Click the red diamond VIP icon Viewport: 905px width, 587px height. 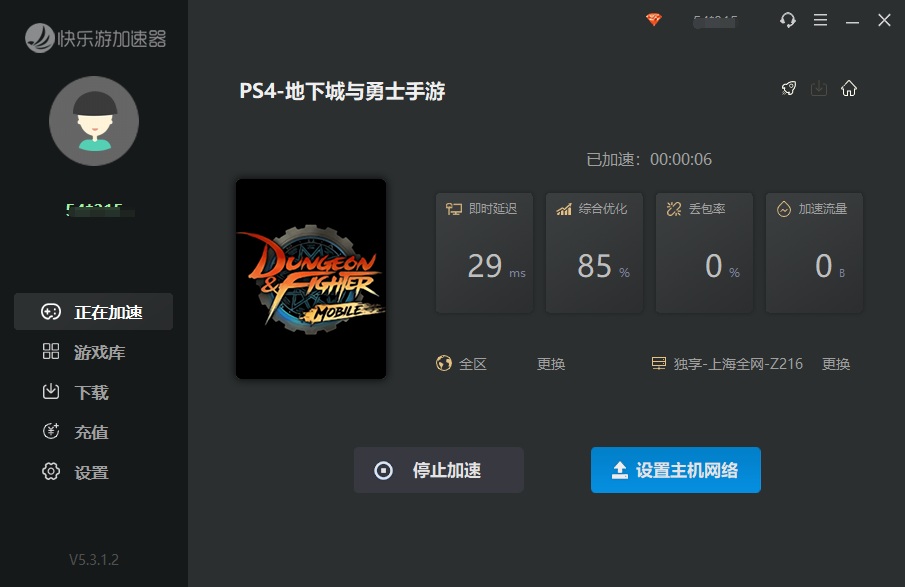(x=653, y=20)
